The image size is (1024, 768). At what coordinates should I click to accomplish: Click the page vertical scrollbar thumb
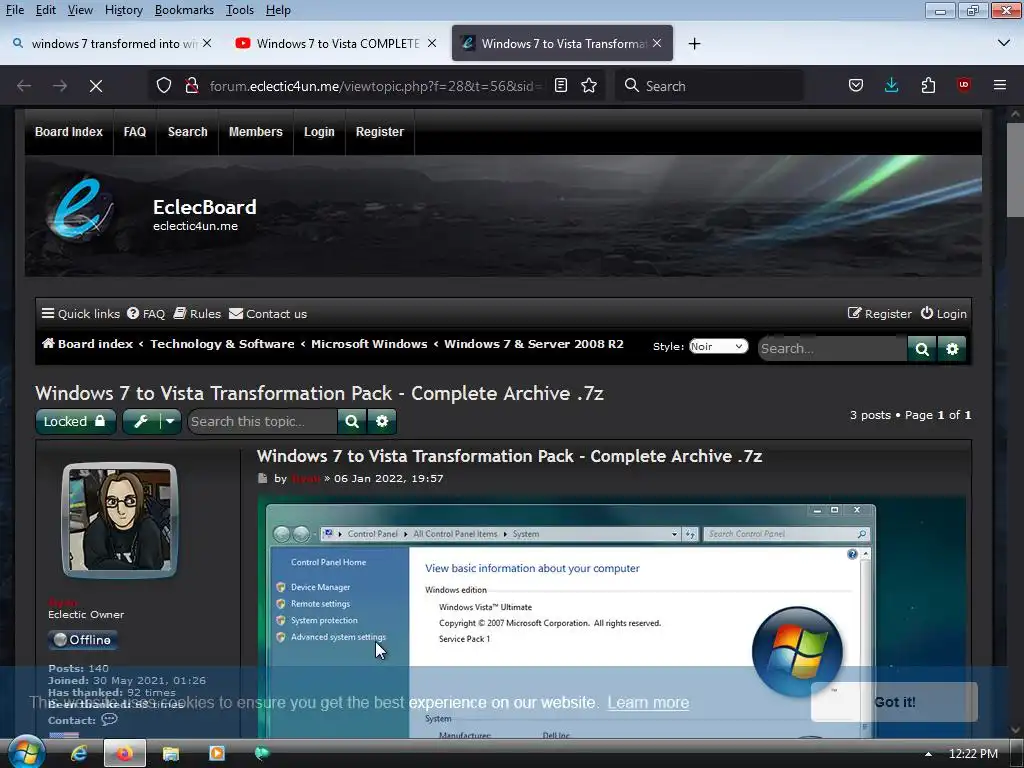point(1015,170)
